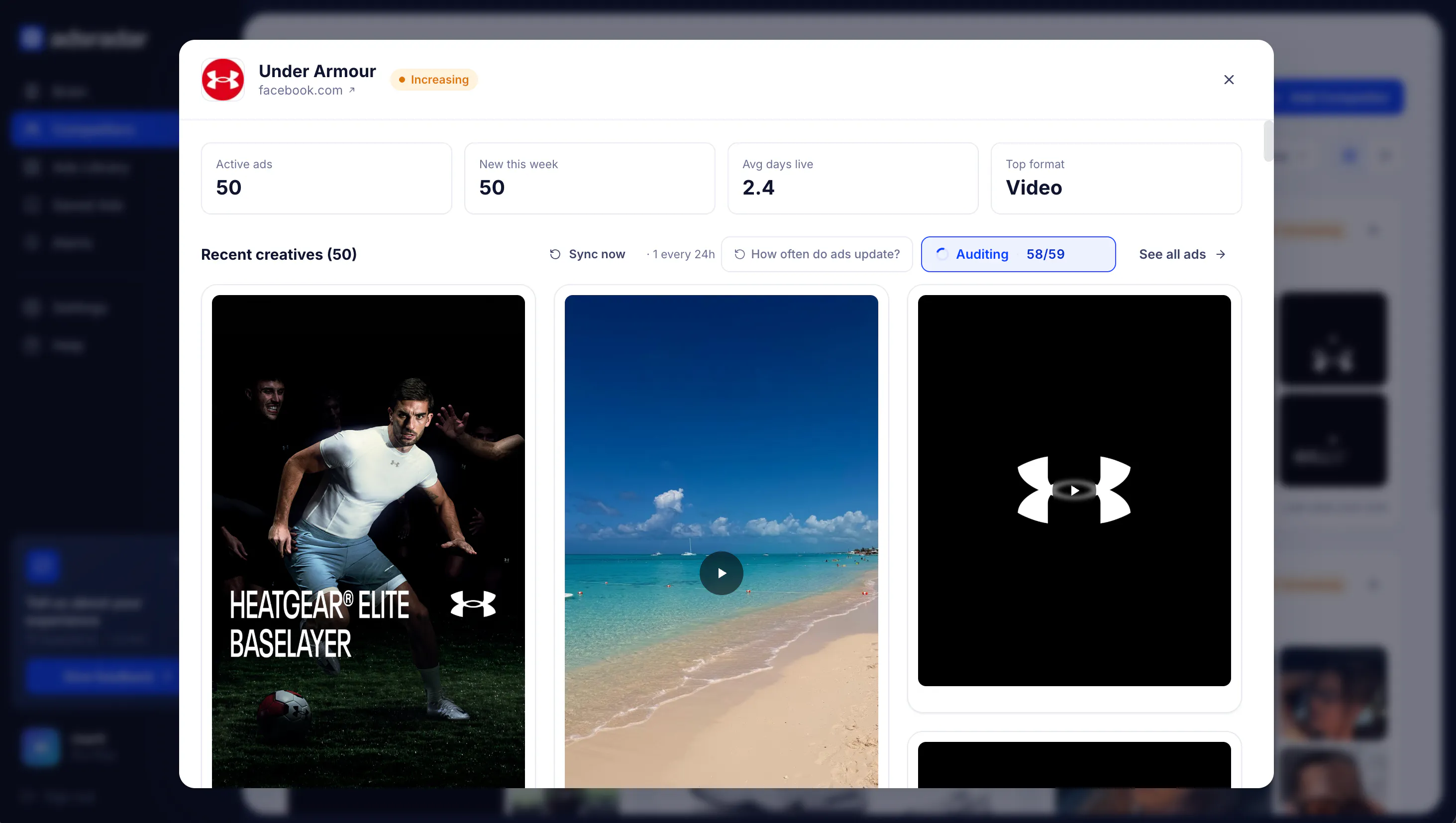
Task: Follow the See all ads link
Action: pos(1182,254)
